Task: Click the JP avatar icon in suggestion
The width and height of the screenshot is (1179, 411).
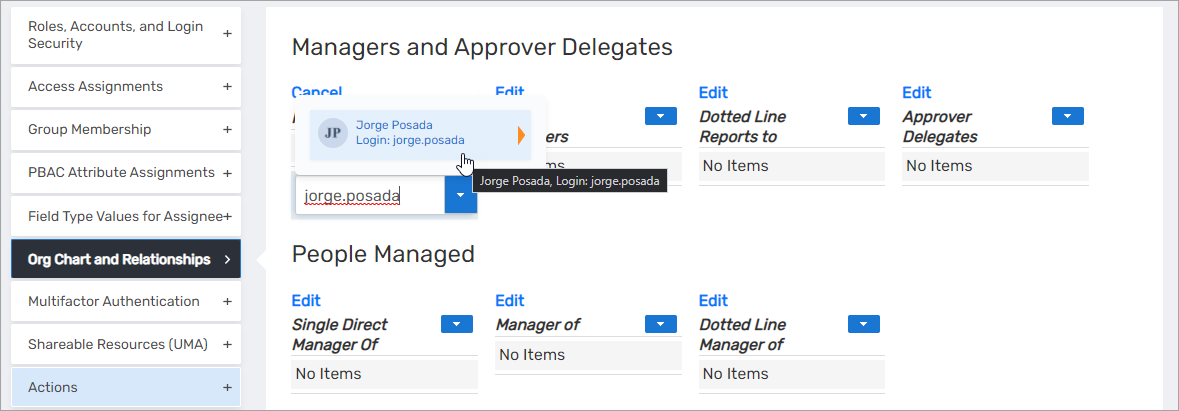Action: 330,133
